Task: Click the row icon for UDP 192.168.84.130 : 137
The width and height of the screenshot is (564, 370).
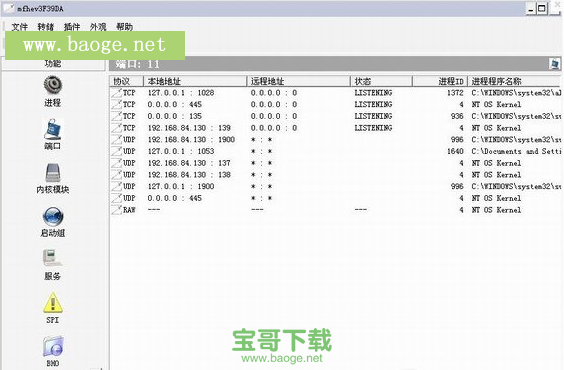Action: tap(117, 163)
